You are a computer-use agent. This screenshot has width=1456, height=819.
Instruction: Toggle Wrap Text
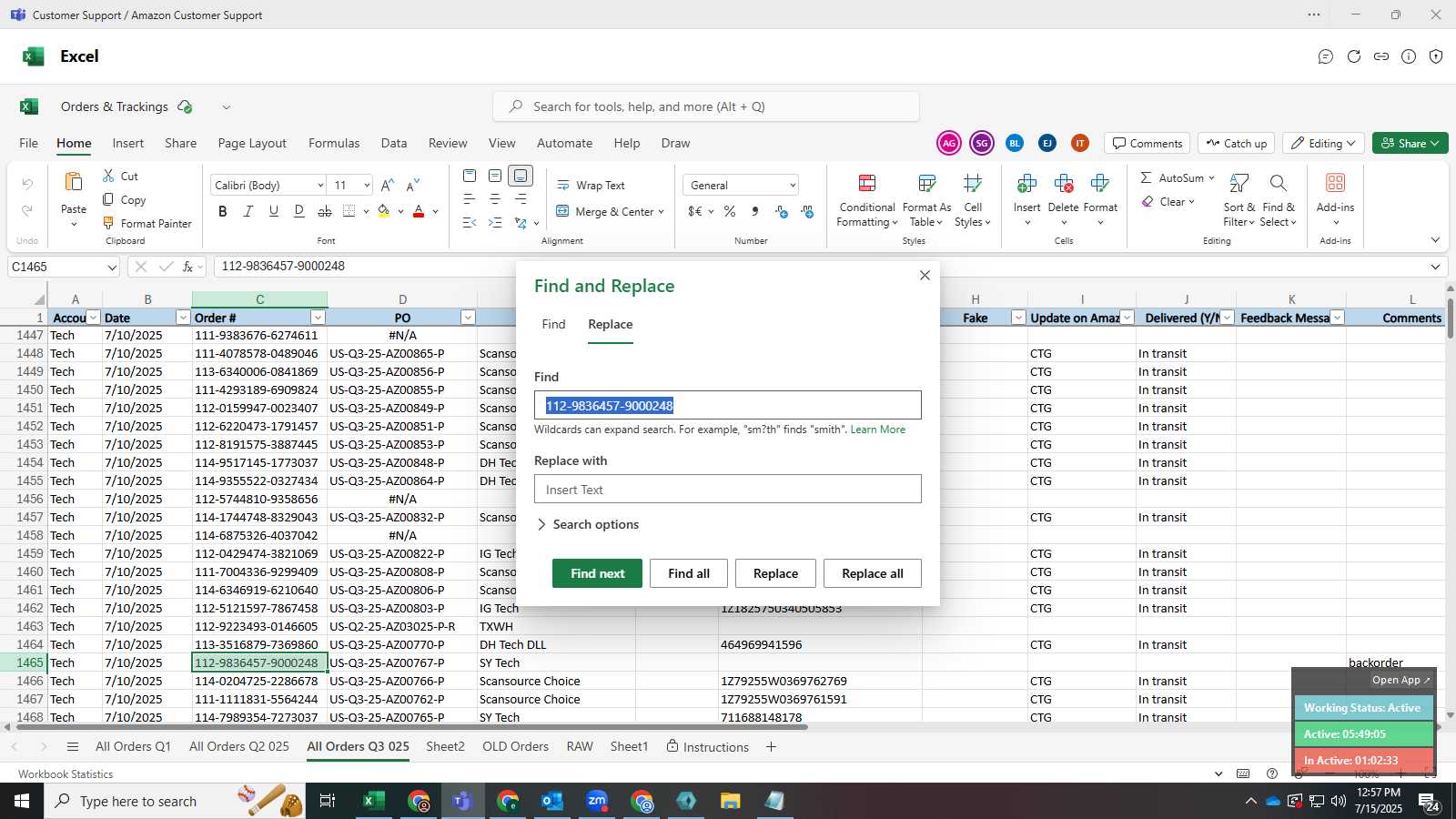591,185
